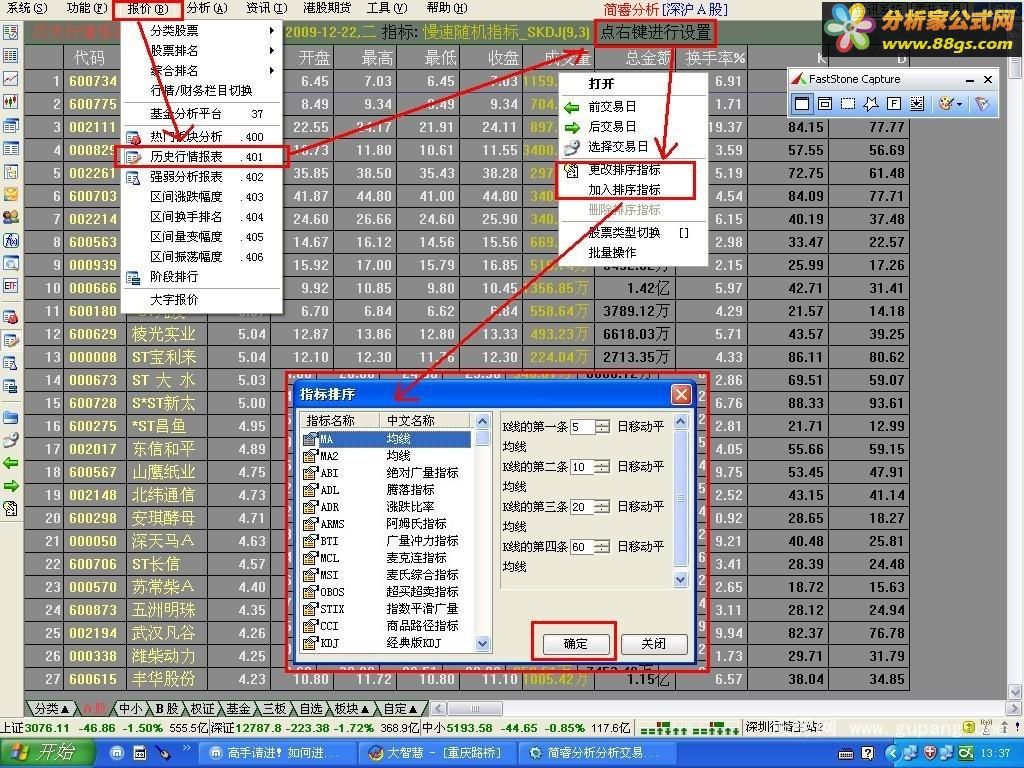
Task: Click the green right arrow sidebar icon
Action: click(x=10, y=486)
